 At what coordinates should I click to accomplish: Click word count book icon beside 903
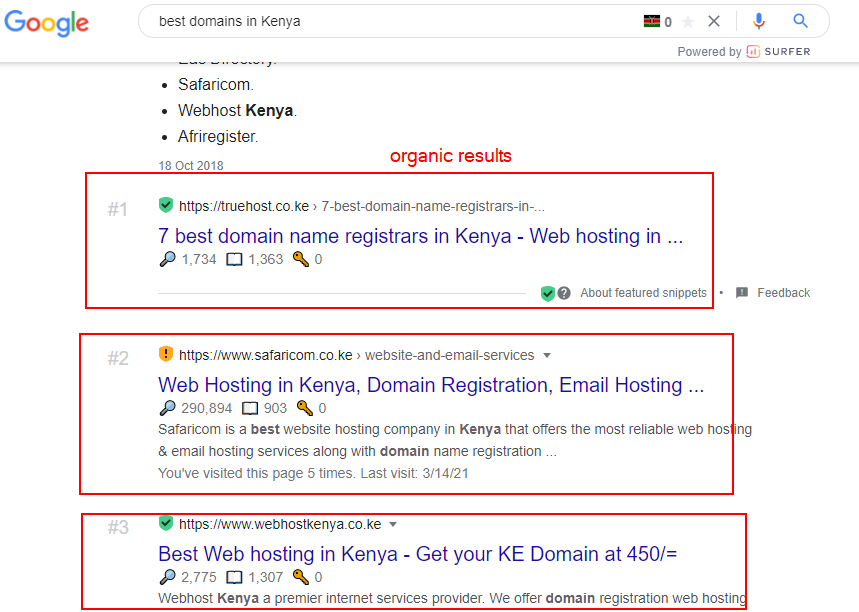[x=250, y=408]
